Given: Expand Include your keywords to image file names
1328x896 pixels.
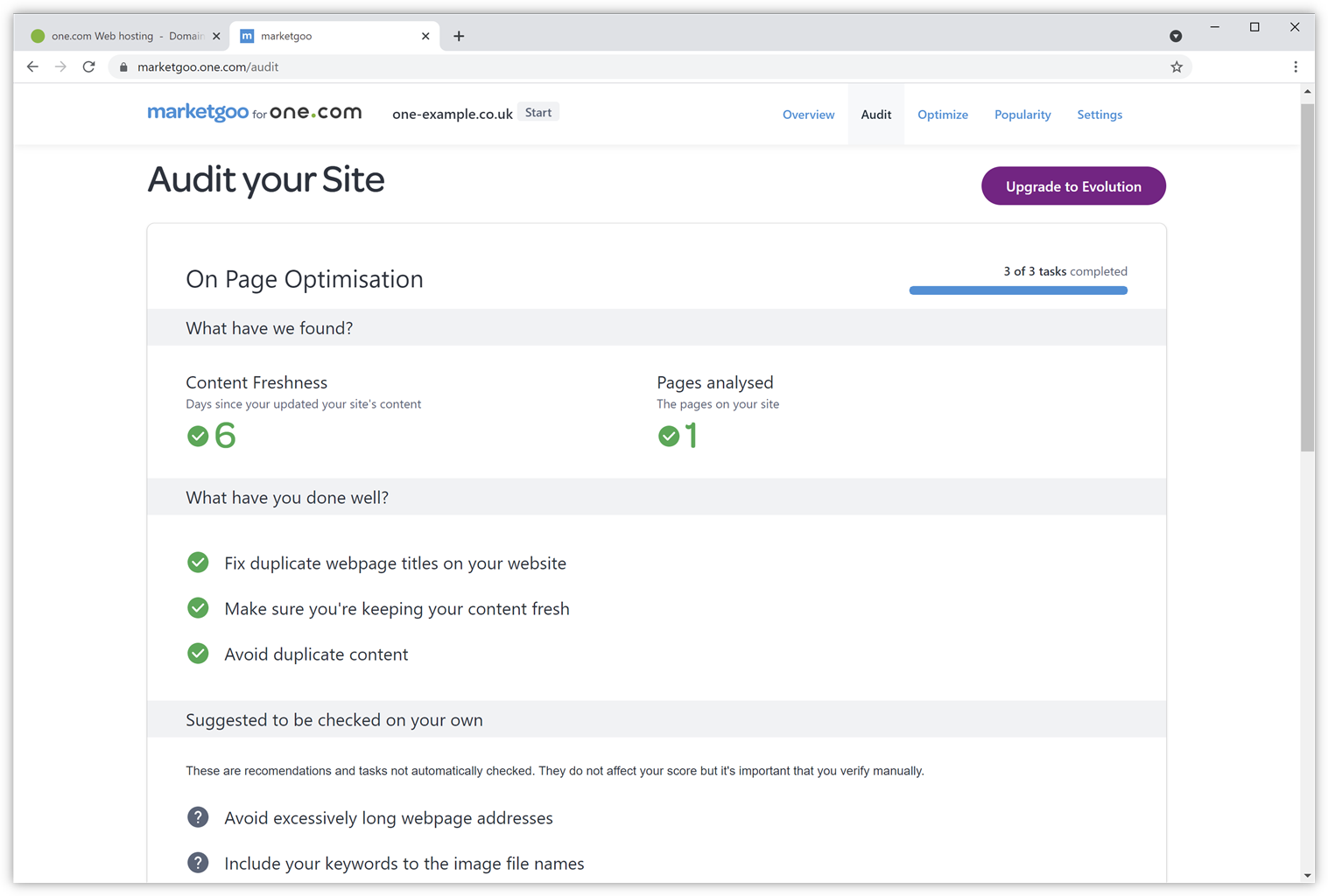Looking at the screenshot, I should click(404, 864).
